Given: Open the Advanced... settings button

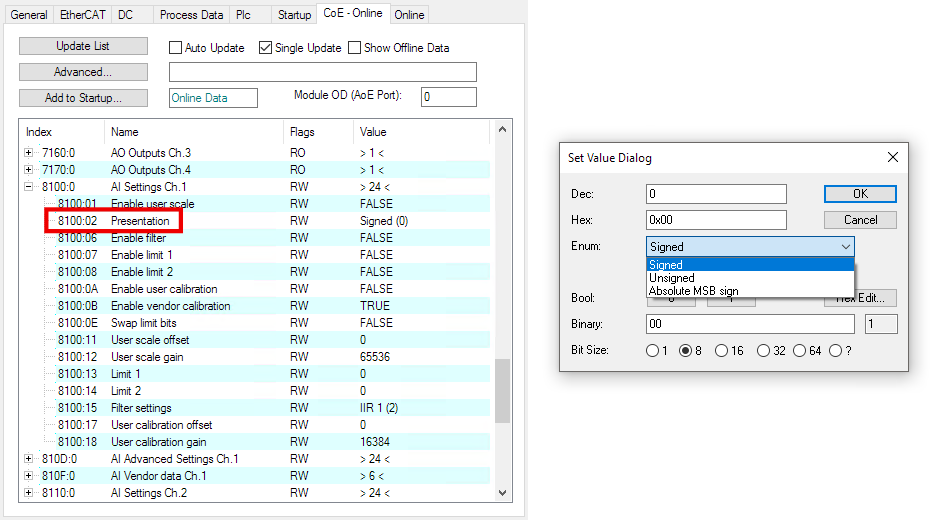Looking at the screenshot, I should (83, 72).
